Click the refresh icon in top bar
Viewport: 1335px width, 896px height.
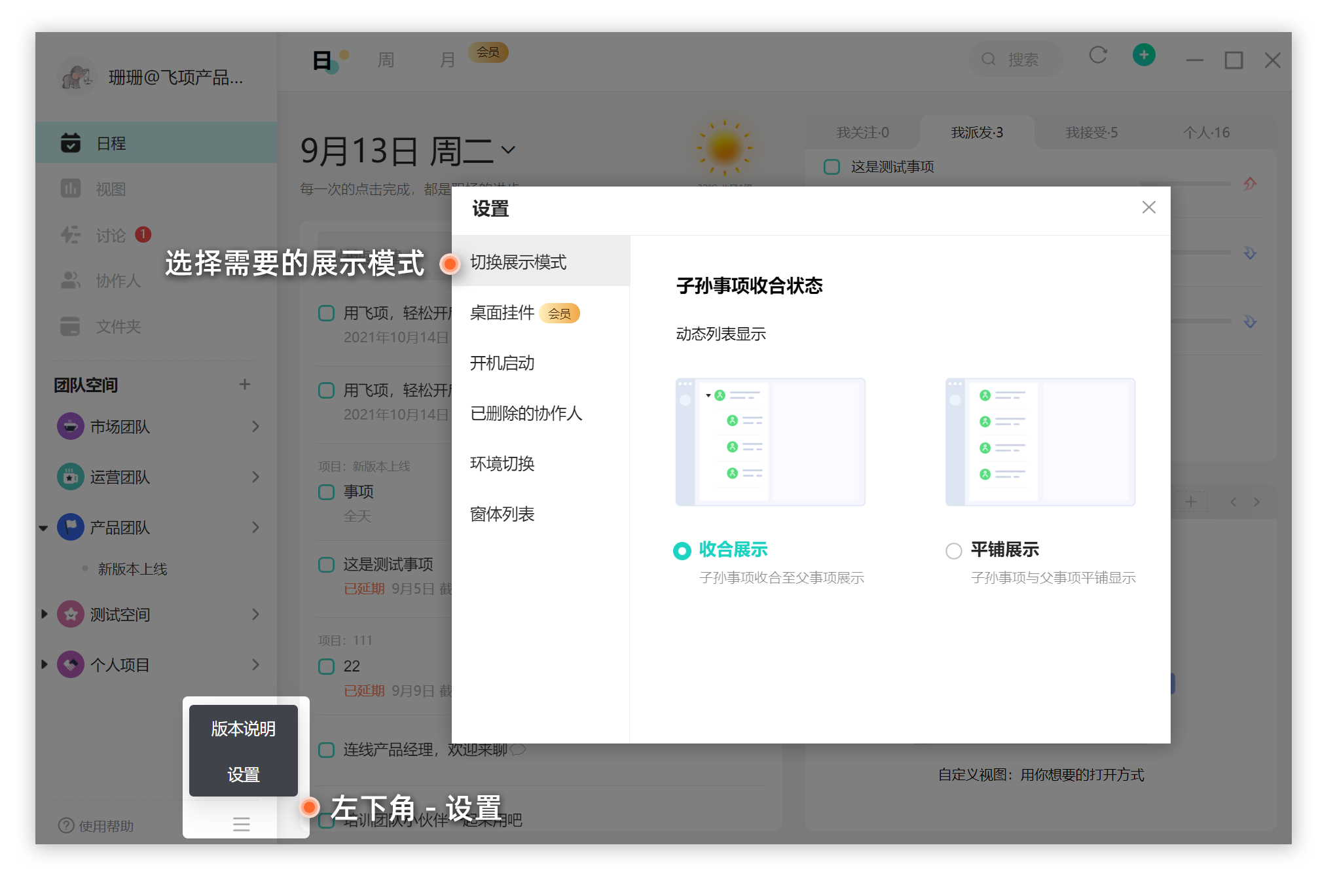tap(1098, 56)
